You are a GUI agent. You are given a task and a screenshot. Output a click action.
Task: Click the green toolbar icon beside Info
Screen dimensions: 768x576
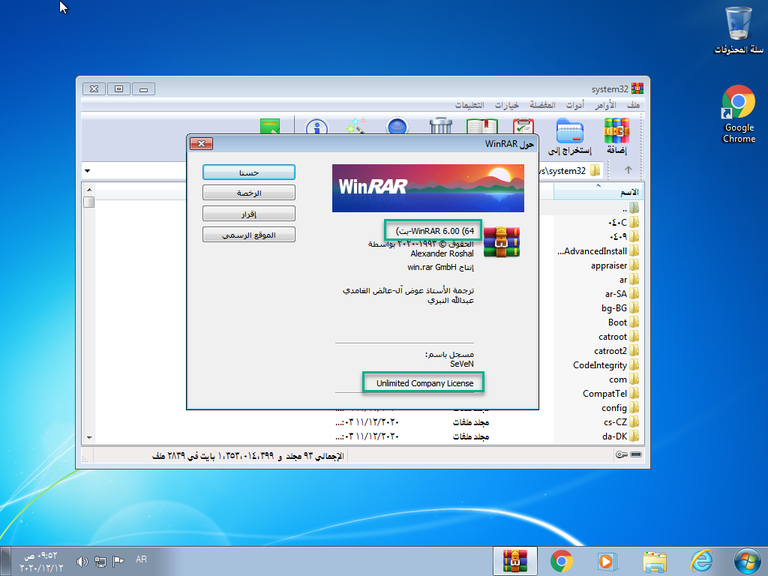270,126
